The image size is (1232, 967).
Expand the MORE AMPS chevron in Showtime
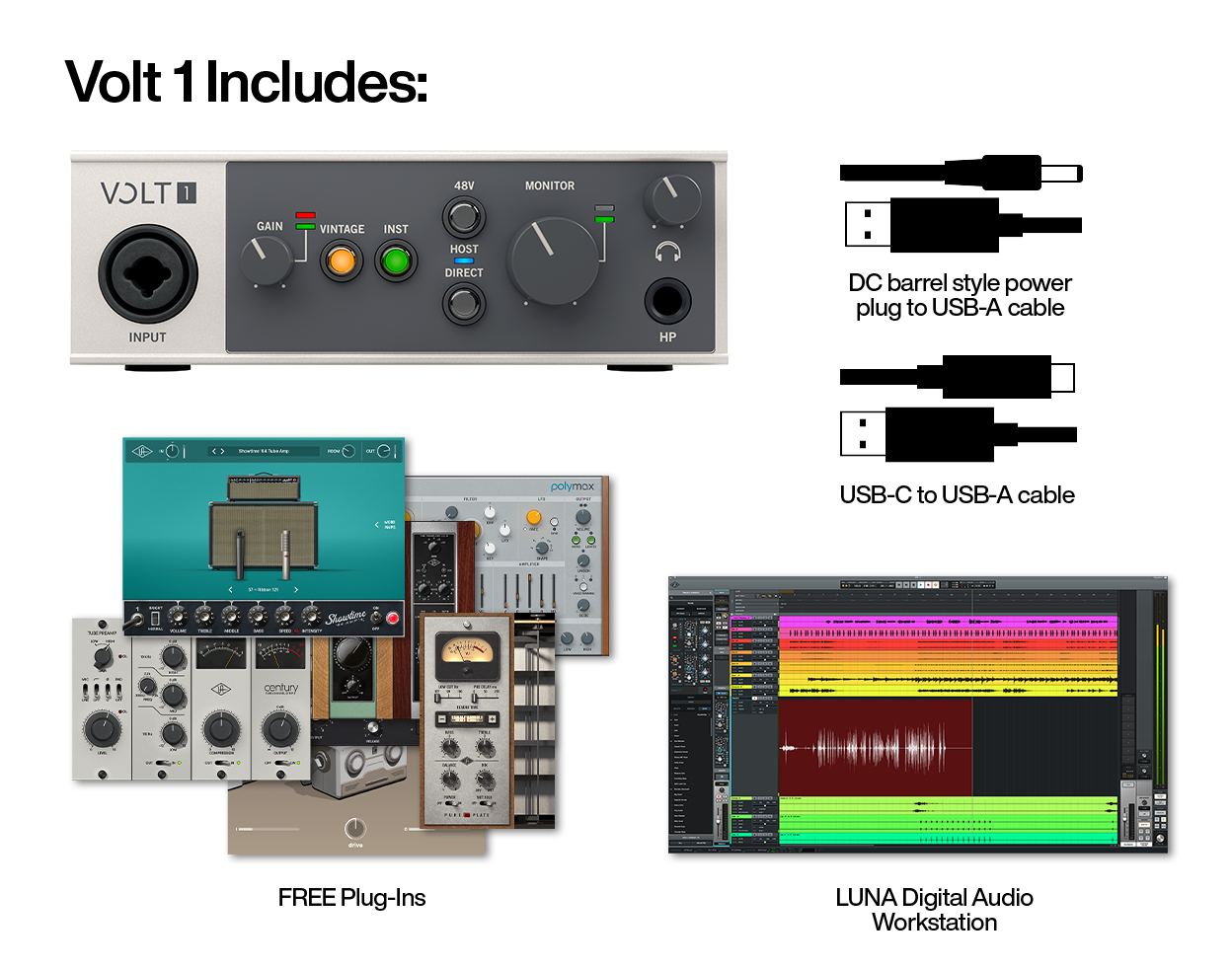coord(377,525)
